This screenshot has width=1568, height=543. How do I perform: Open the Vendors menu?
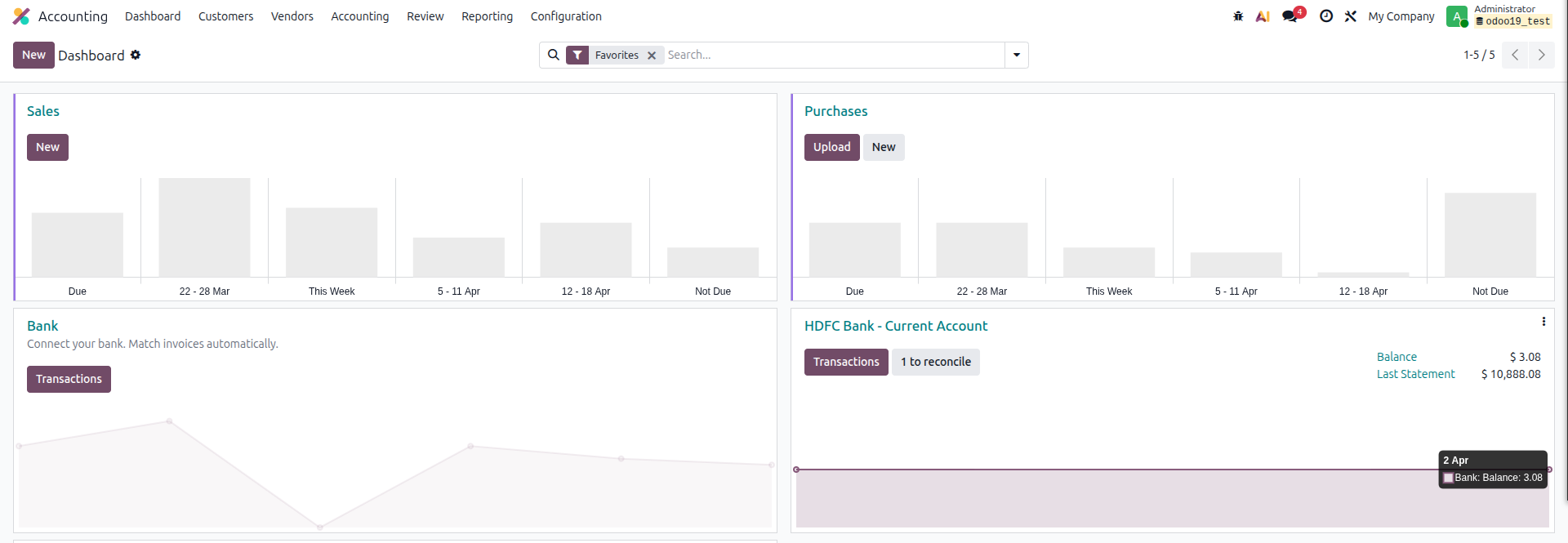tap(292, 16)
